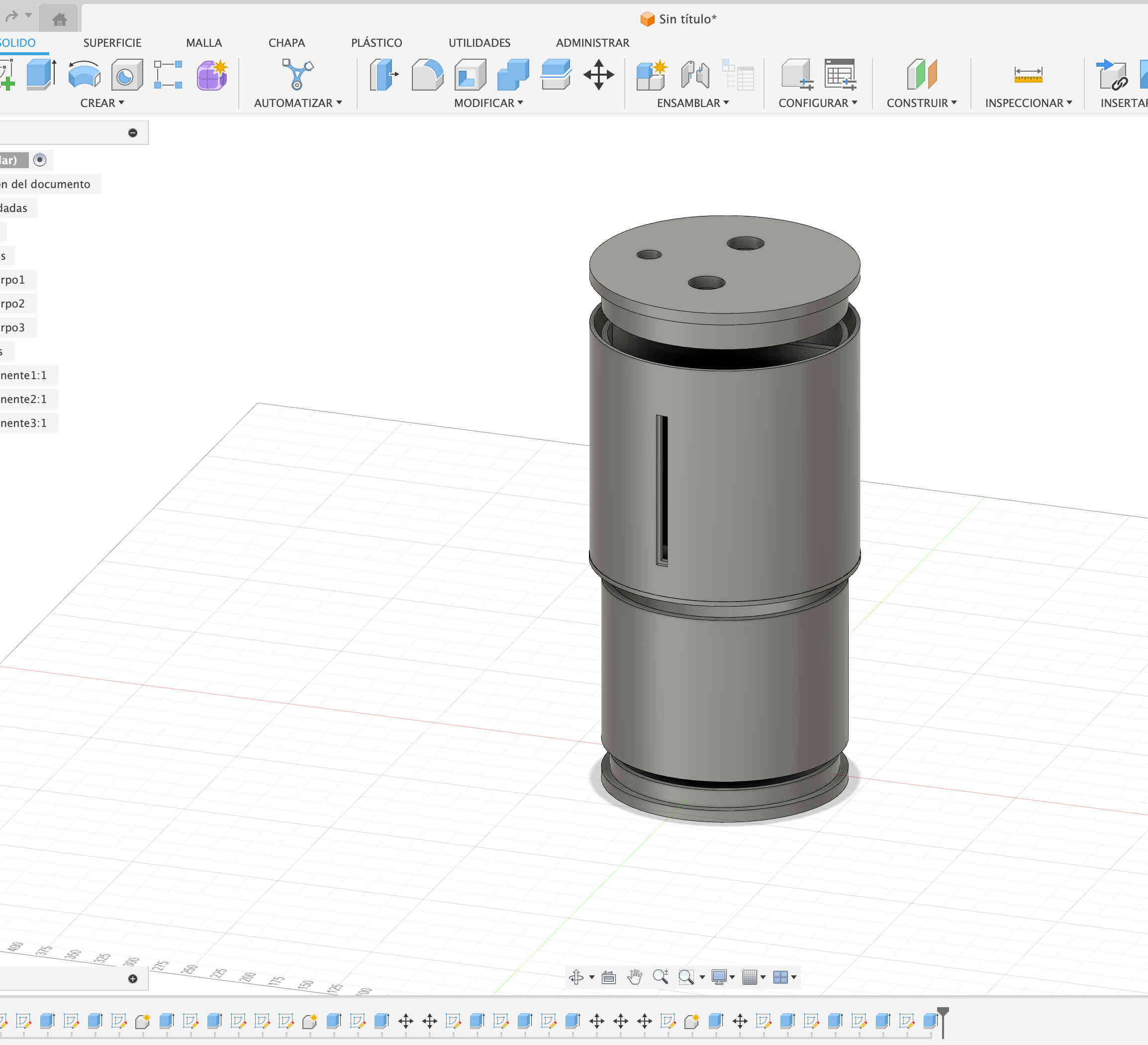Select the 'Sin título*' document tab
The image size is (1148, 1045).
pos(678,19)
